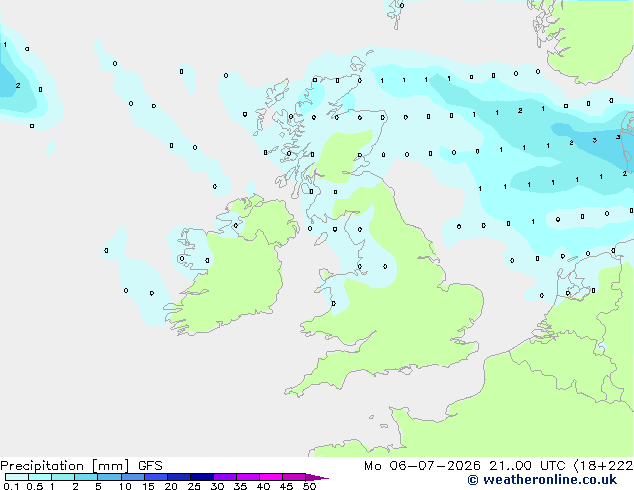Click the 'Mo 06-07-2026 21.00 UTC' timestamp
Image resolution: width=634 pixels, height=490 pixels.
[467, 466]
